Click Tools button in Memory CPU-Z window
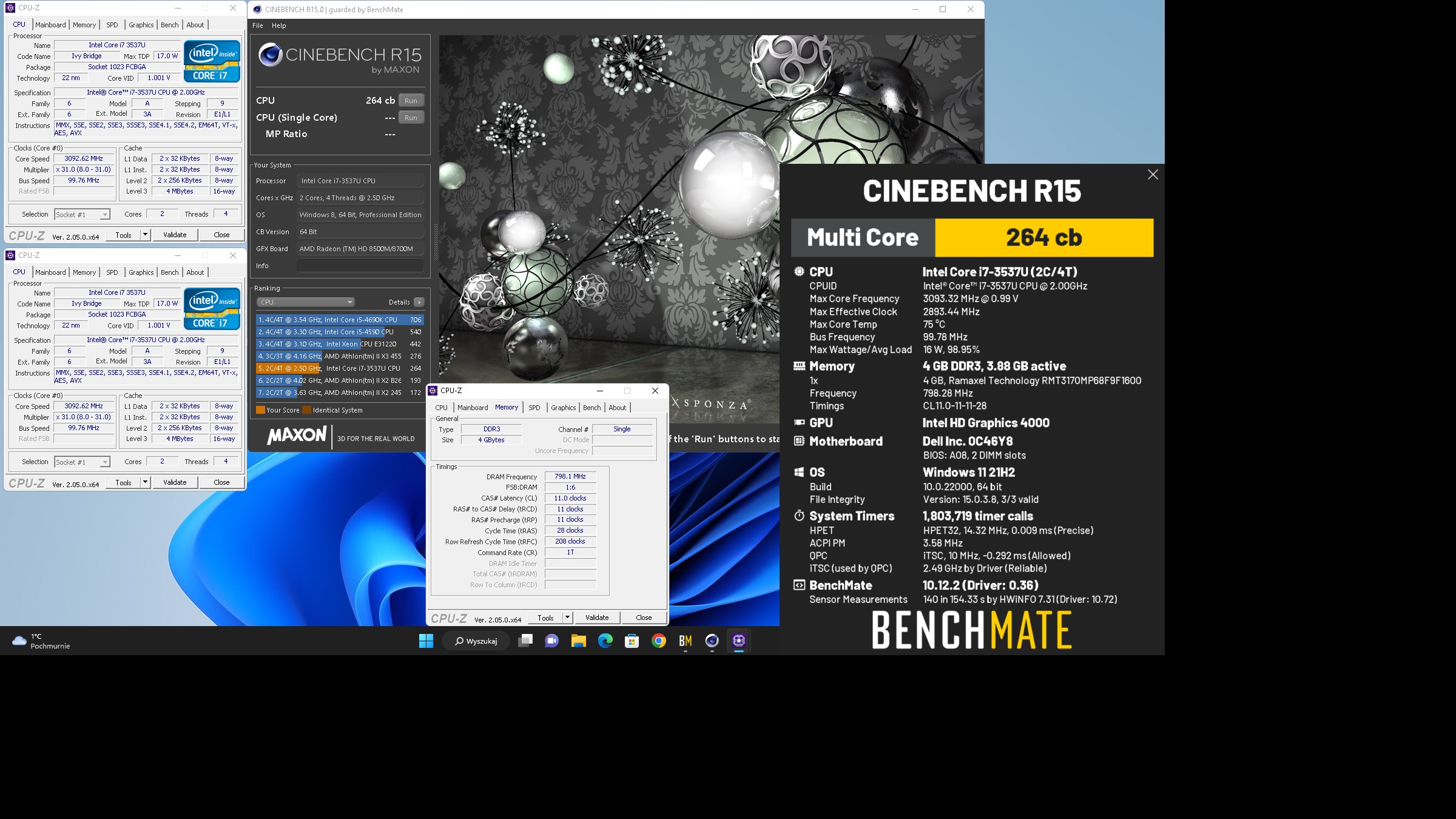The image size is (1456, 819). pyautogui.click(x=546, y=618)
